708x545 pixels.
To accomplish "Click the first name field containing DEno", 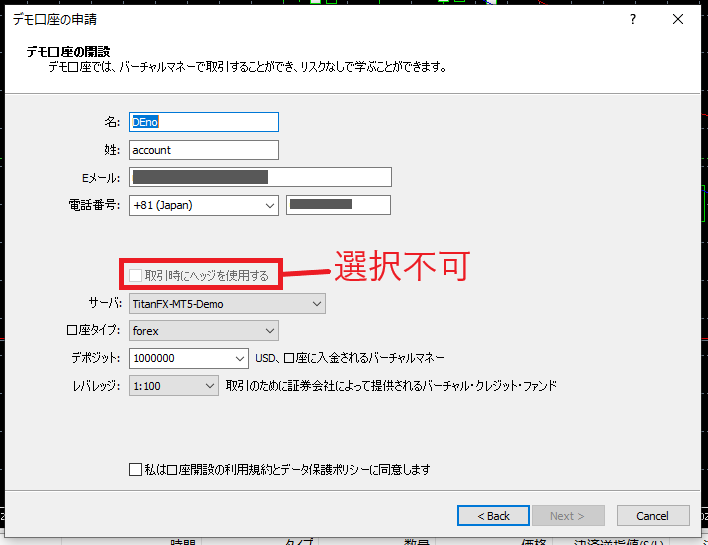I will pyautogui.click(x=204, y=122).
